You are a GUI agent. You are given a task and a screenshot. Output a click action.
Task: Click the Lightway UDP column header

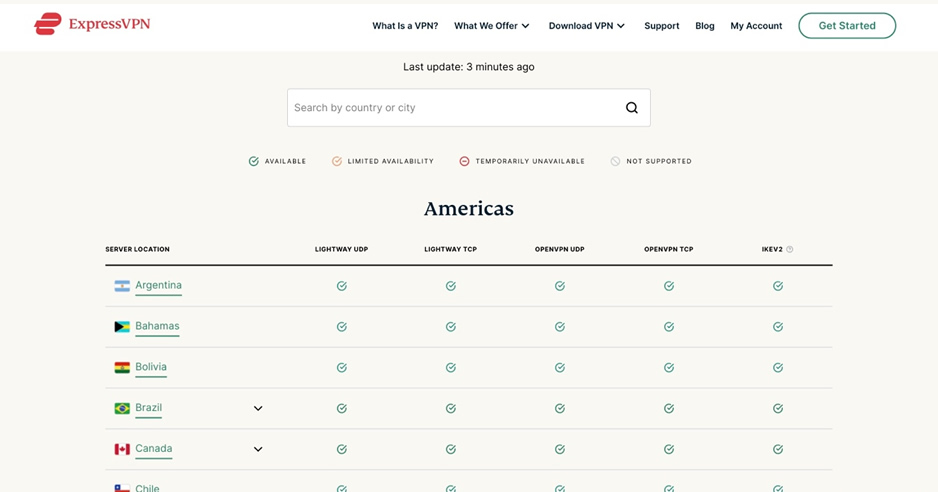(x=342, y=249)
